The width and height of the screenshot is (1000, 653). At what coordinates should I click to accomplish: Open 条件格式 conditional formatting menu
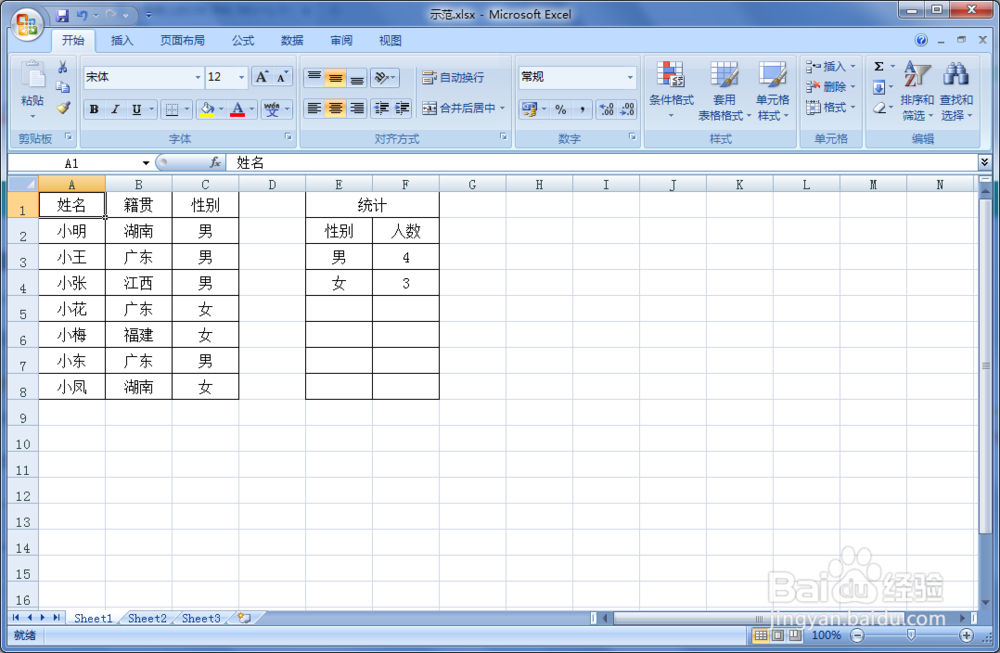click(x=671, y=89)
